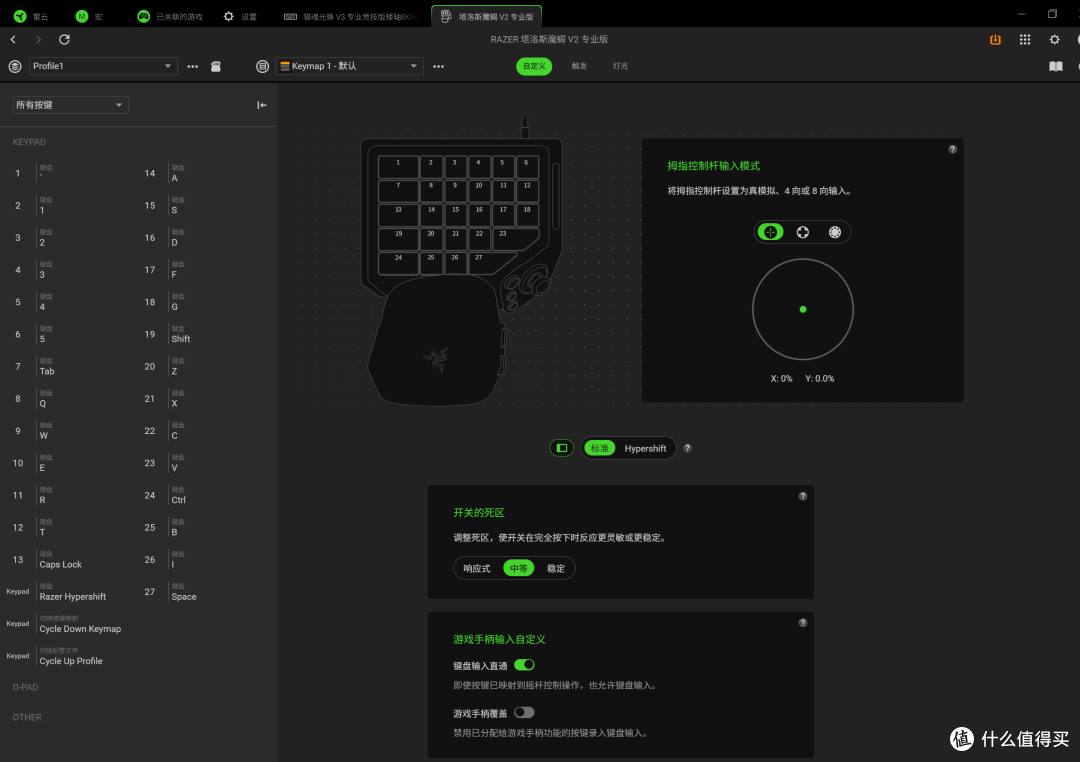Open the 已关联的游戏 tab

169,17
